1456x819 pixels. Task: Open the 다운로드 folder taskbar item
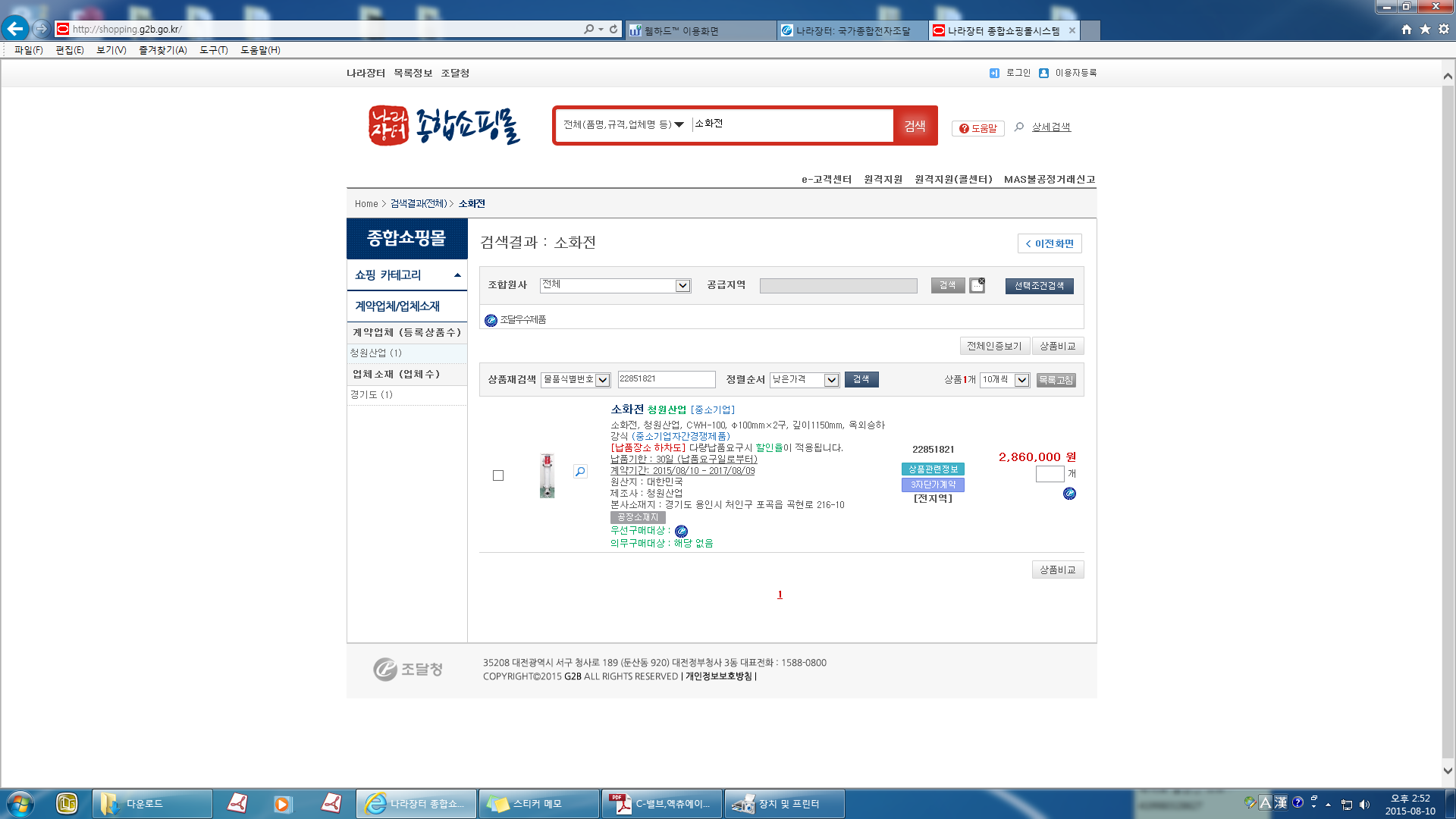click(x=152, y=804)
